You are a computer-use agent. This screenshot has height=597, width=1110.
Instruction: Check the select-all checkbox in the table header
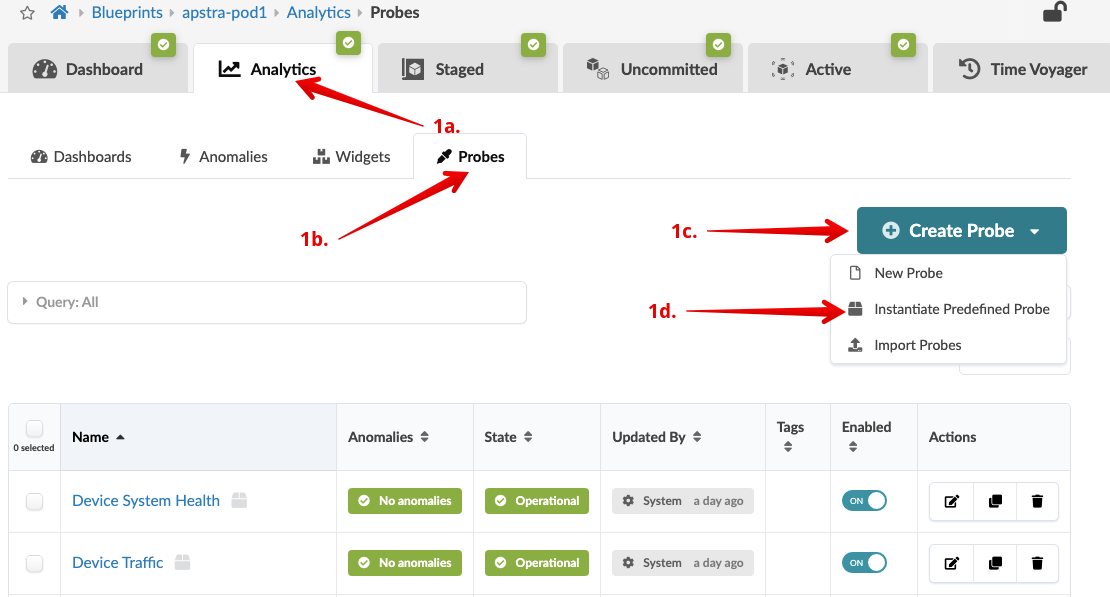pyautogui.click(x=33, y=427)
